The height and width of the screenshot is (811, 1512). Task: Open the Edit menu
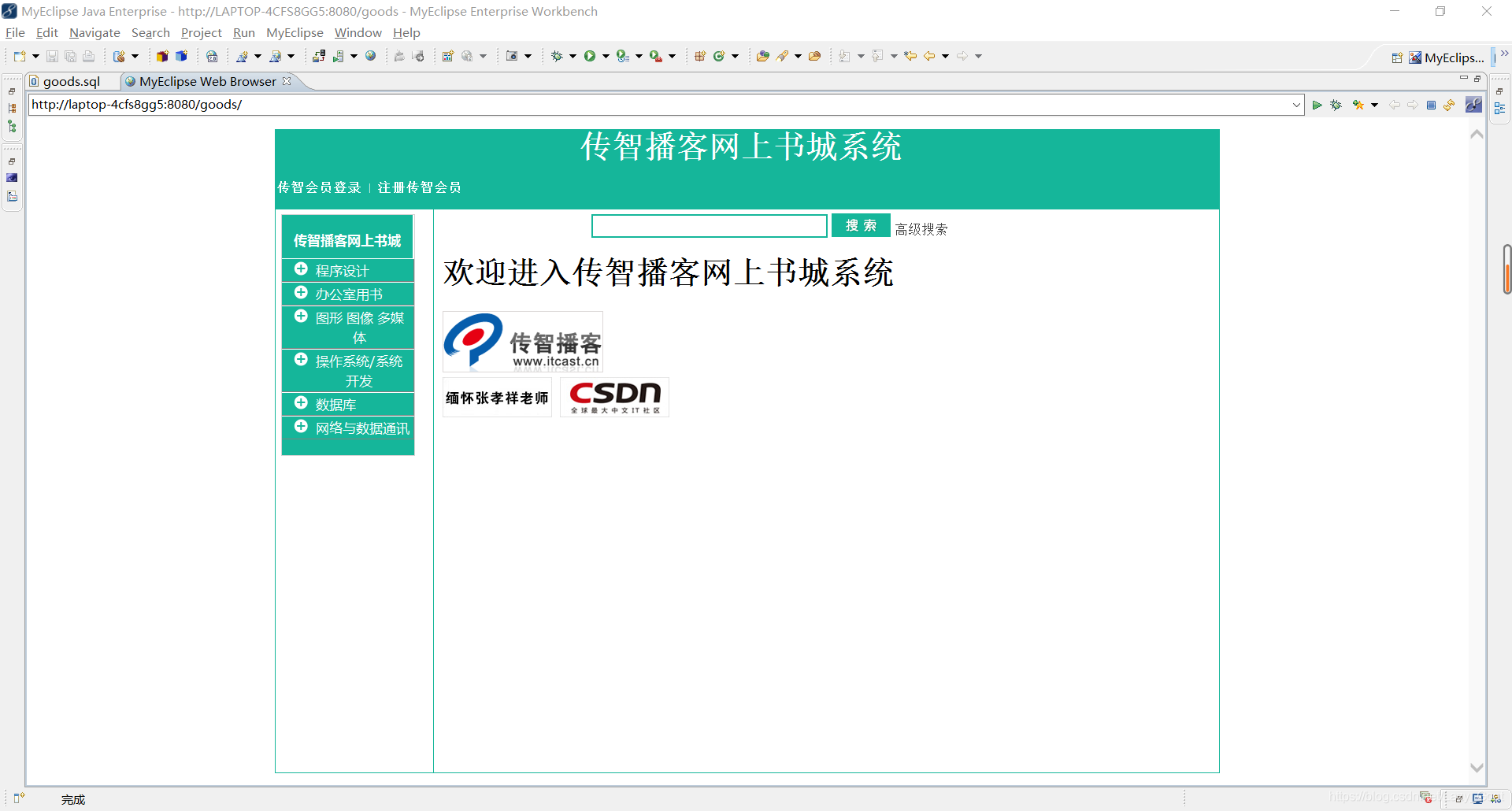coord(47,33)
